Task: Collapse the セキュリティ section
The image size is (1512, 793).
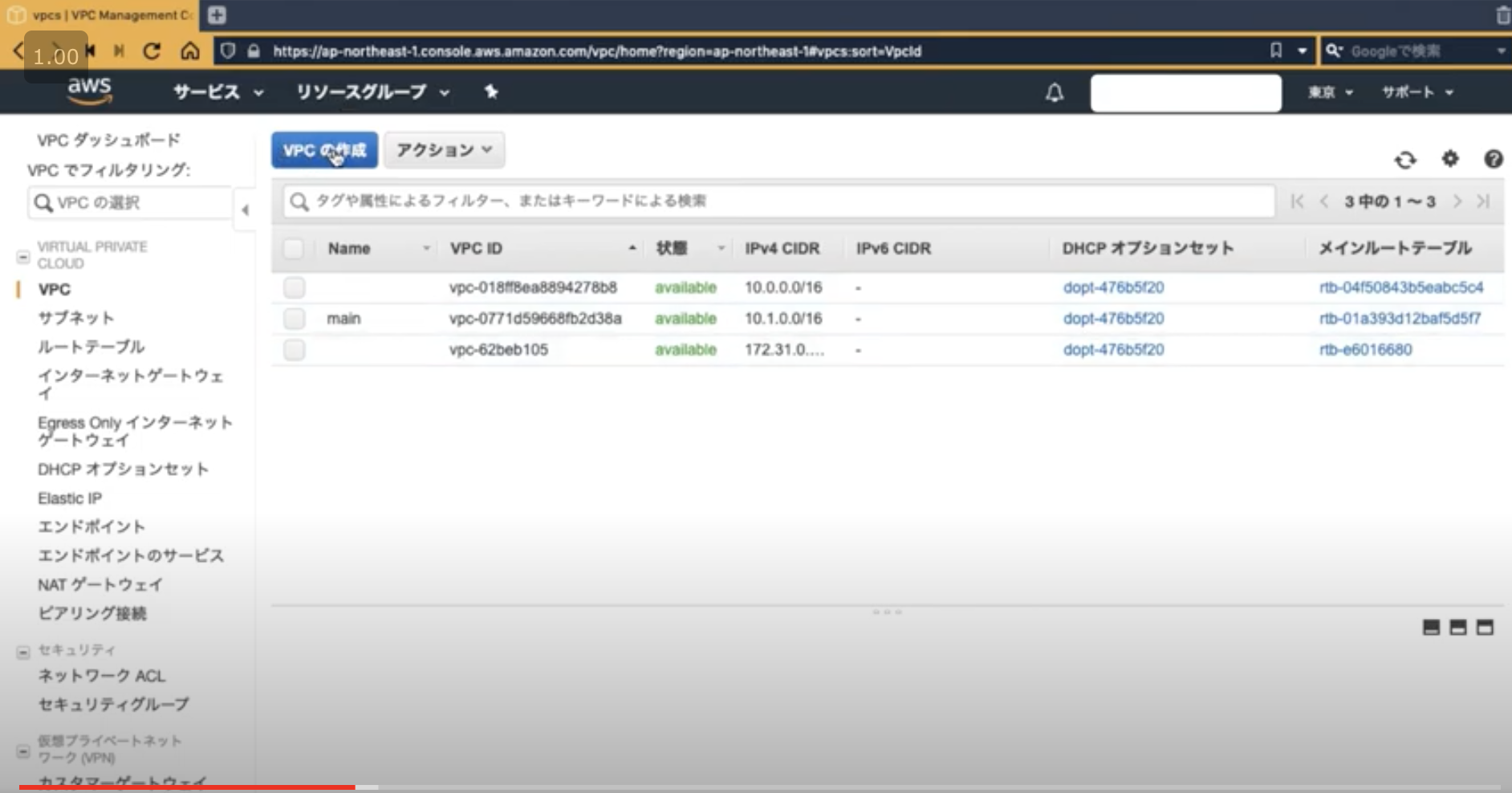Action: [x=23, y=651]
